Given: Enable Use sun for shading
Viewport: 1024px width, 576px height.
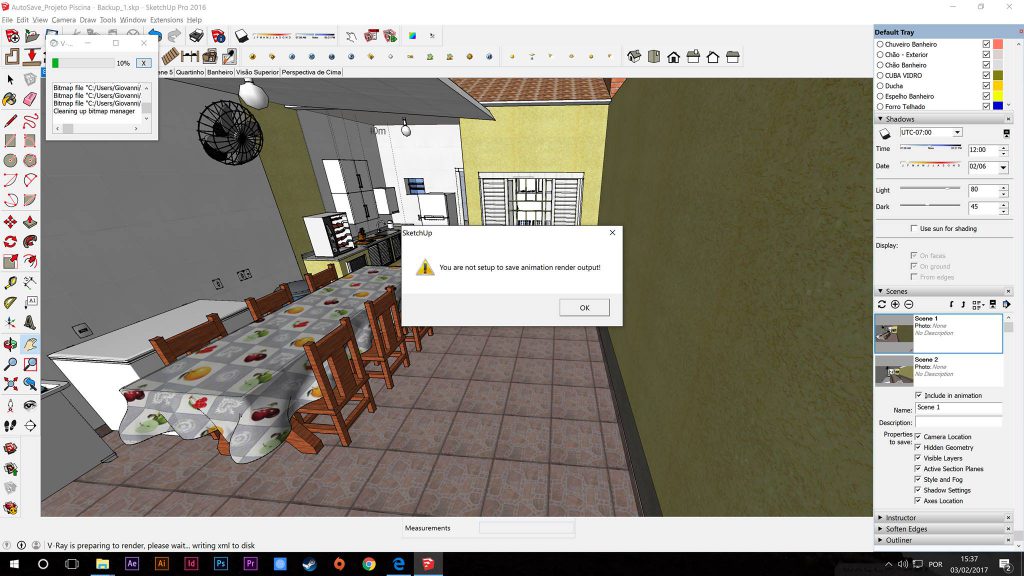Looking at the screenshot, I should point(914,229).
